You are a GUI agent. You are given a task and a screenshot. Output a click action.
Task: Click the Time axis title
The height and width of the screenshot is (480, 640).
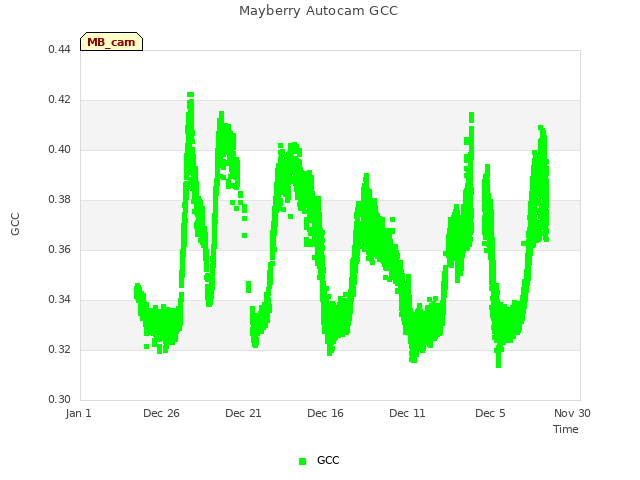(566, 429)
